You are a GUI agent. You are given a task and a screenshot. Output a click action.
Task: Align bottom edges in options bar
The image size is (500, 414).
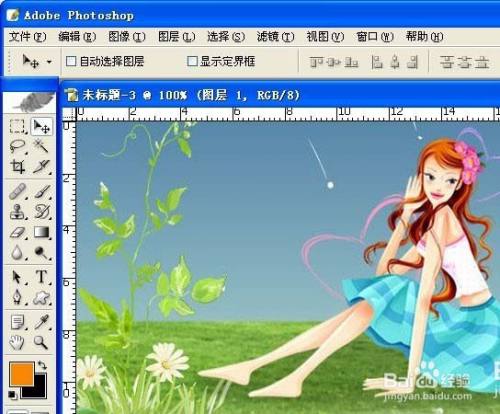(x=351, y=62)
